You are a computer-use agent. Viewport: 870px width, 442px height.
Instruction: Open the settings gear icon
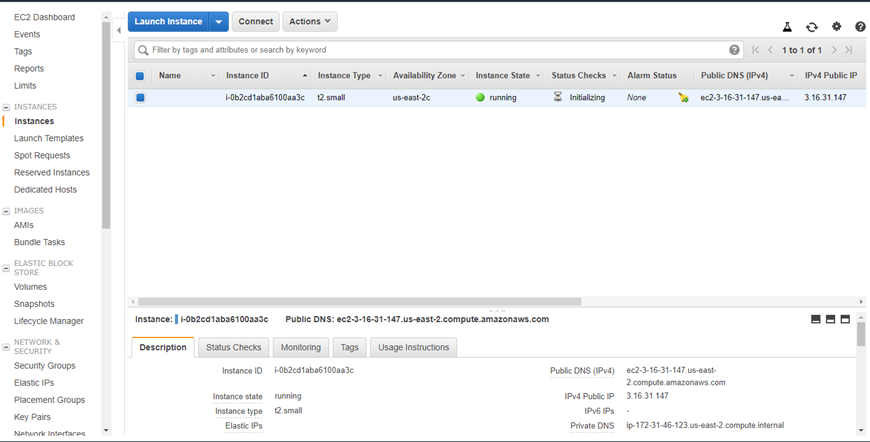click(x=836, y=27)
